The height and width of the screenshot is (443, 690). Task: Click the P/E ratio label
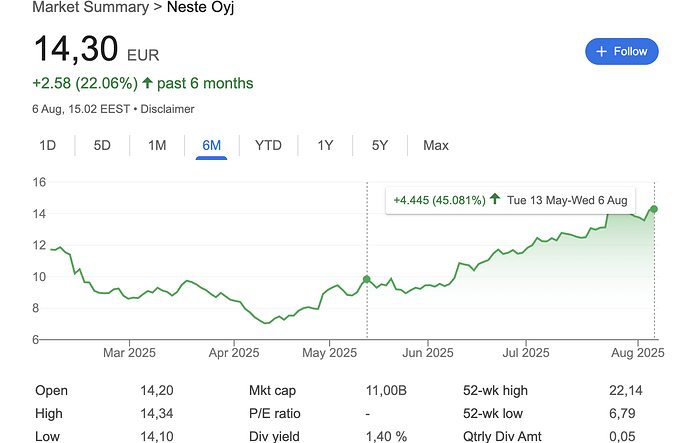click(x=275, y=413)
